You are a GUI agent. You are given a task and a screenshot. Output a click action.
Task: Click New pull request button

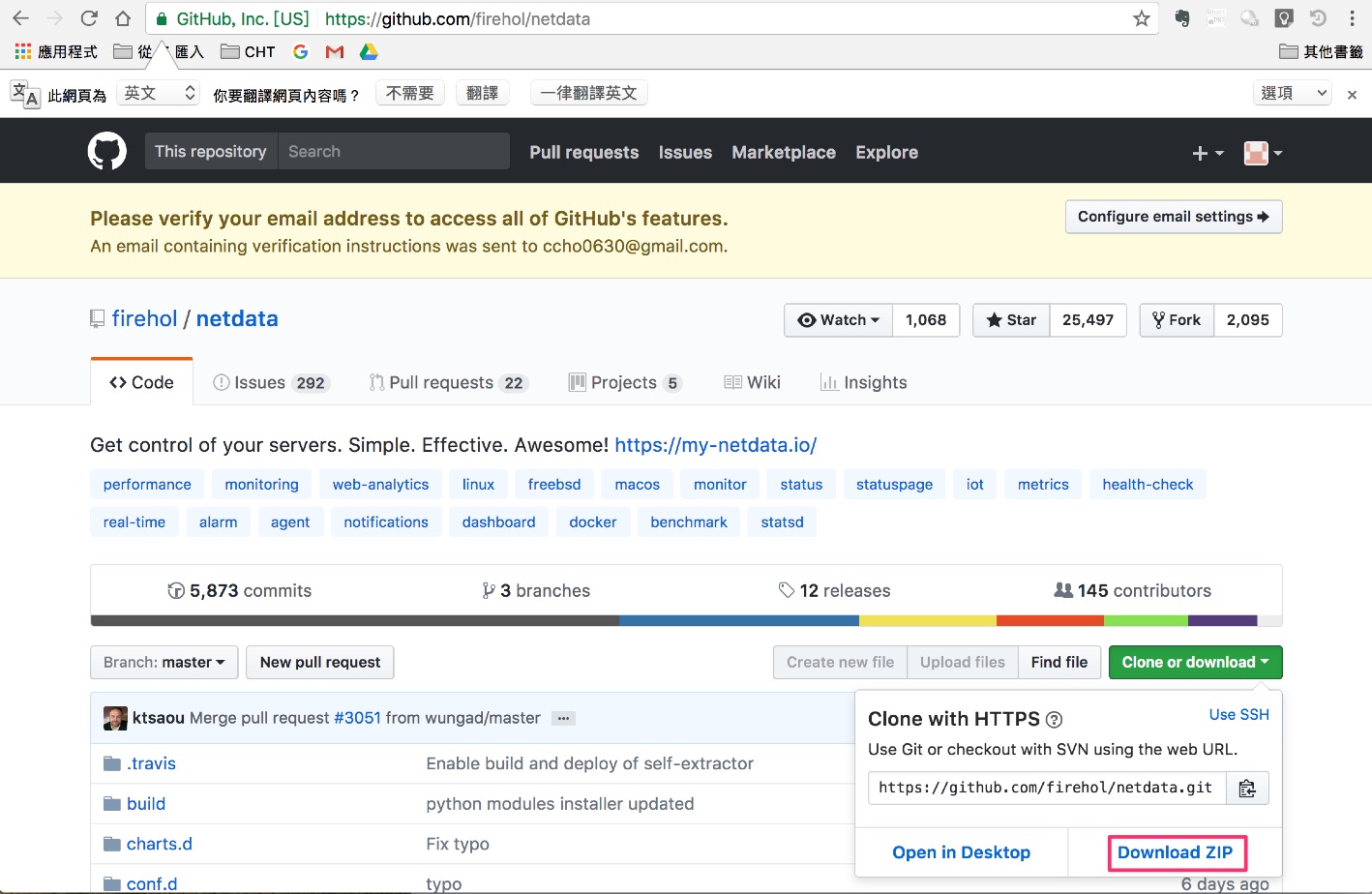320,663
